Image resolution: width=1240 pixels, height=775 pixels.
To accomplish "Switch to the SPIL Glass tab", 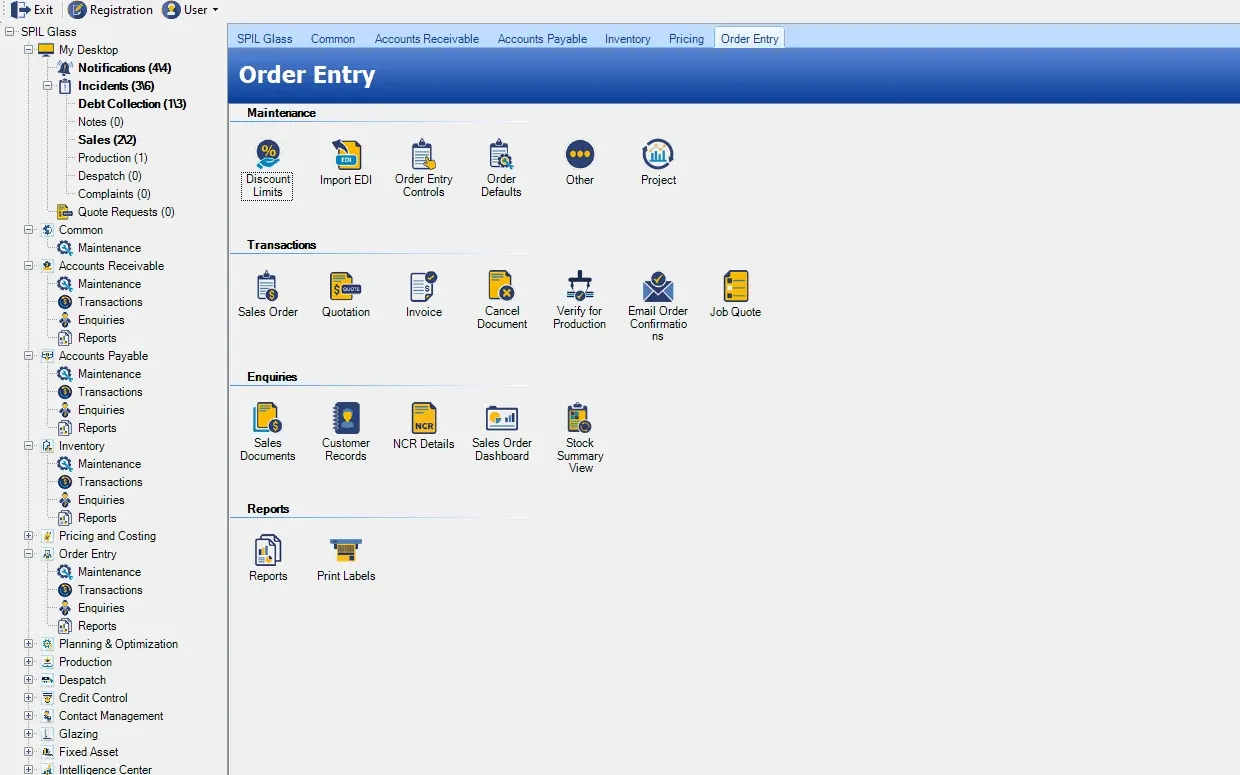I will tap(265, 39).
